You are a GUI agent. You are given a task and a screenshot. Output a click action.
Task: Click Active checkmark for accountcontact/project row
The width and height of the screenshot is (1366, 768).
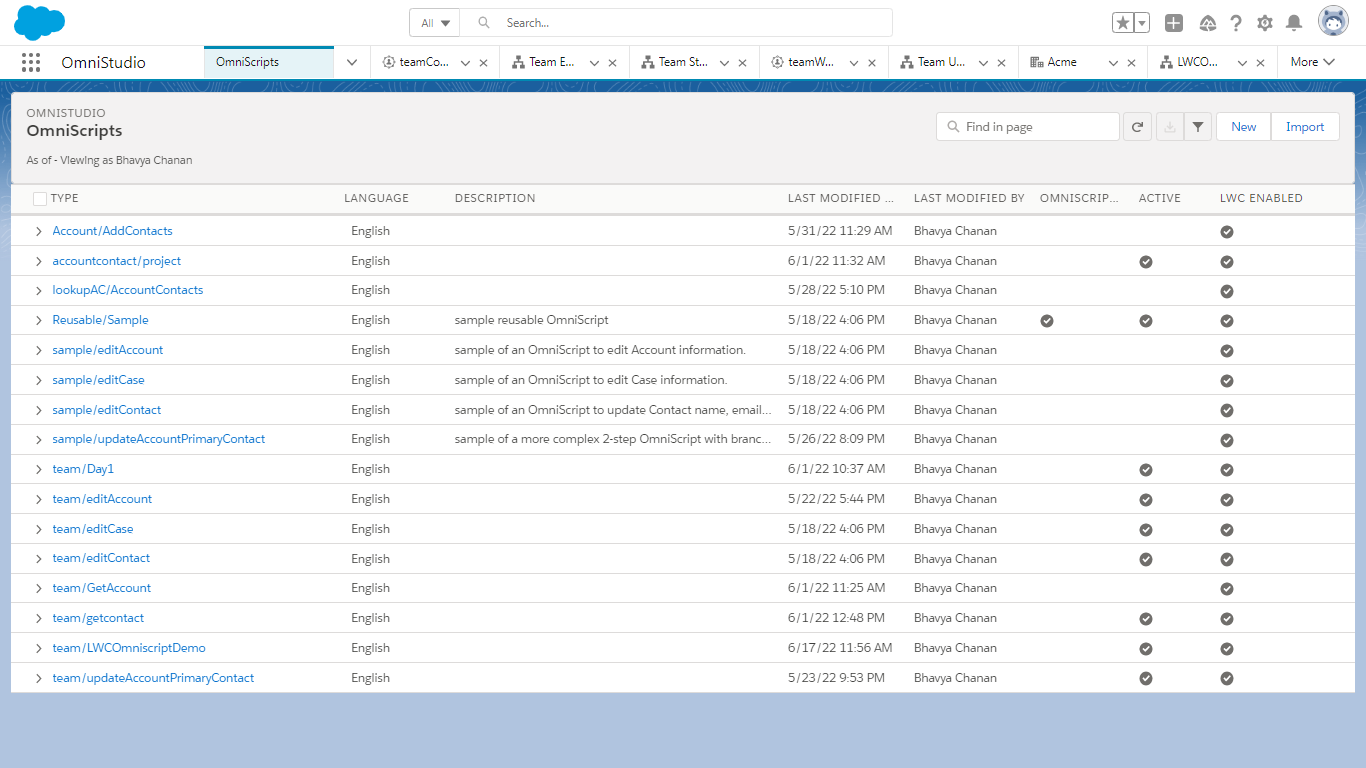pyautogui.click(x=1146, y=262)
